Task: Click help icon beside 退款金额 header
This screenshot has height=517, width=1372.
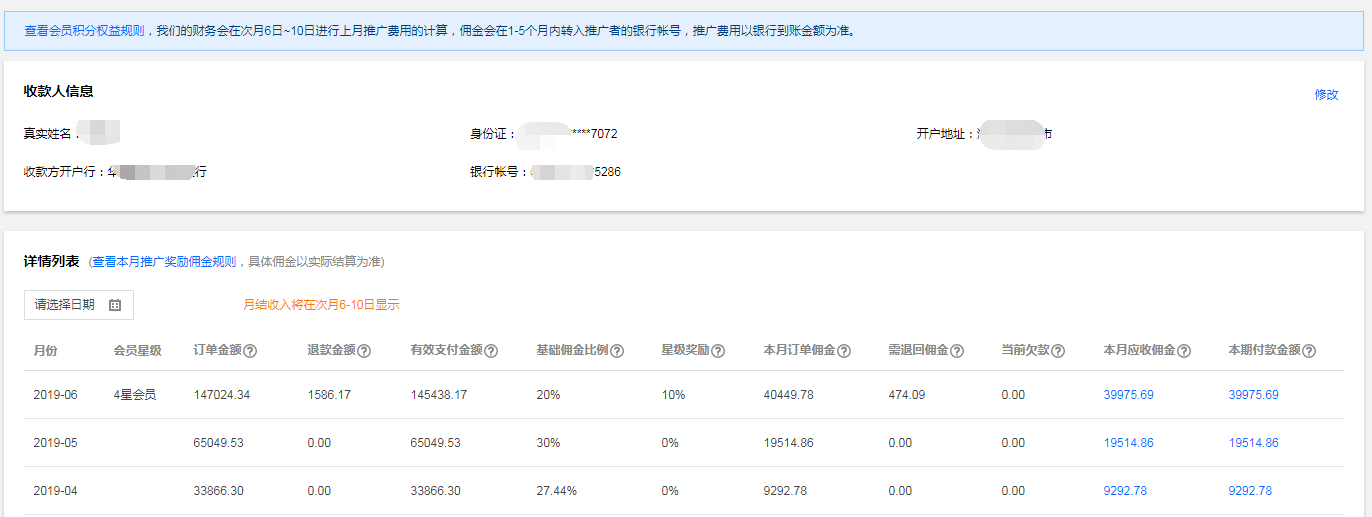Action: (x=365, y=351)
